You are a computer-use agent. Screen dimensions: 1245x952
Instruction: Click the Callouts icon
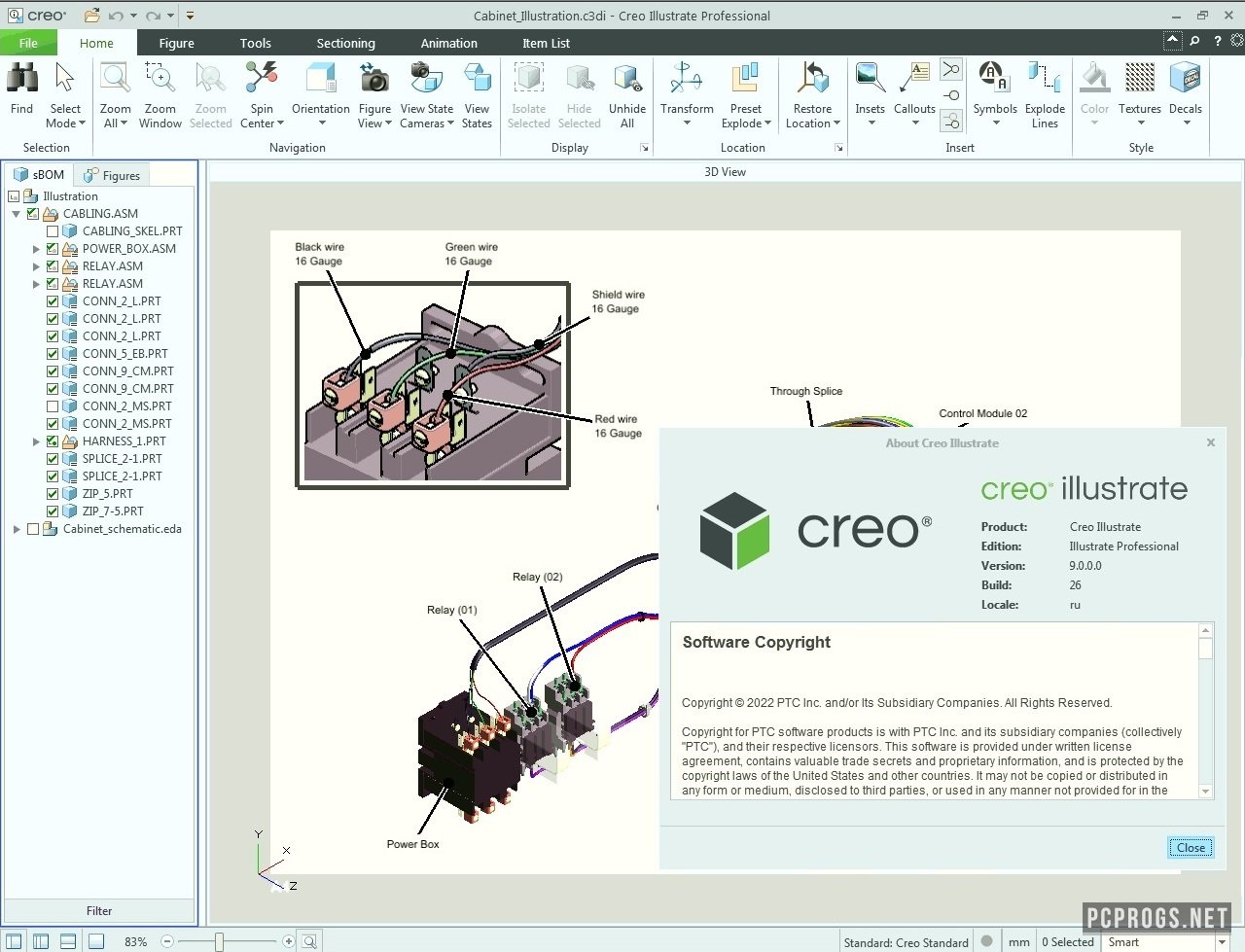914,79
